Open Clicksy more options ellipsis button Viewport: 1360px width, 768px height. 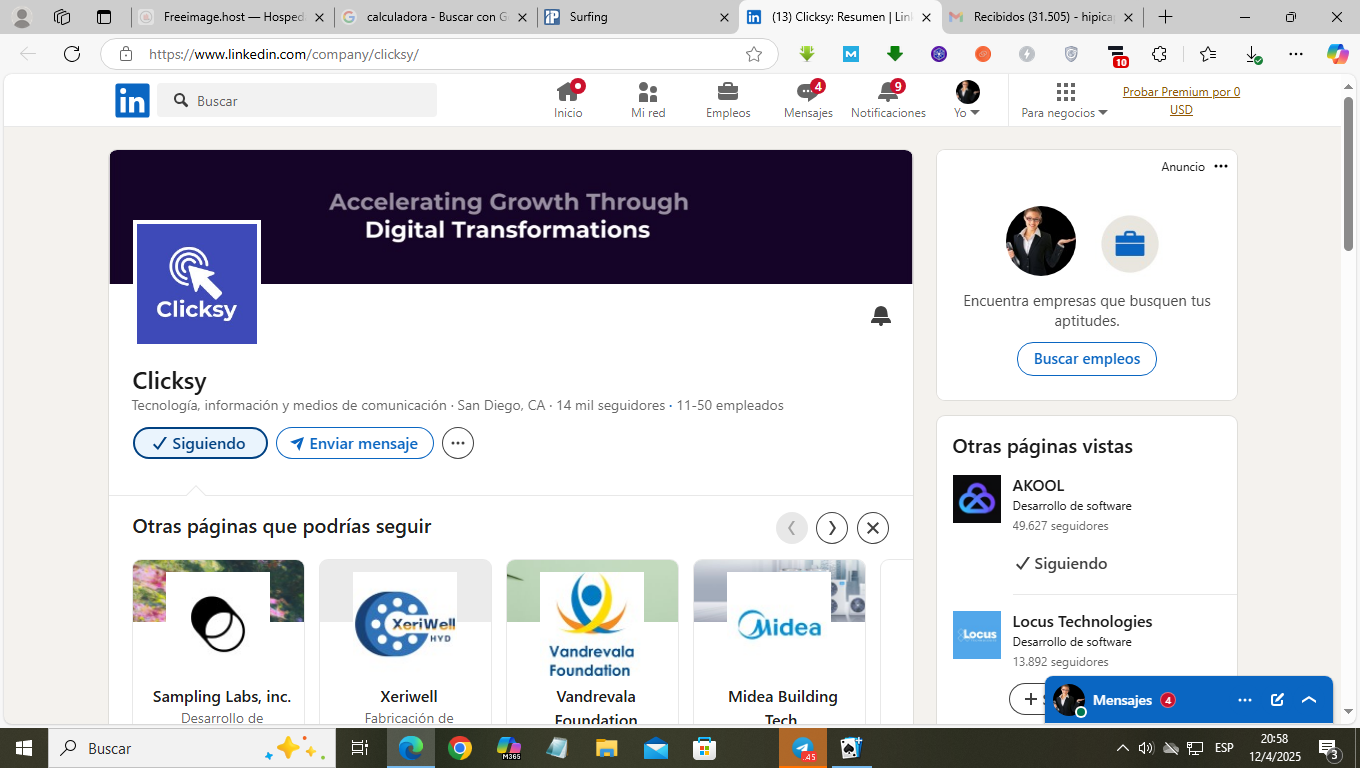pos(458,443)
